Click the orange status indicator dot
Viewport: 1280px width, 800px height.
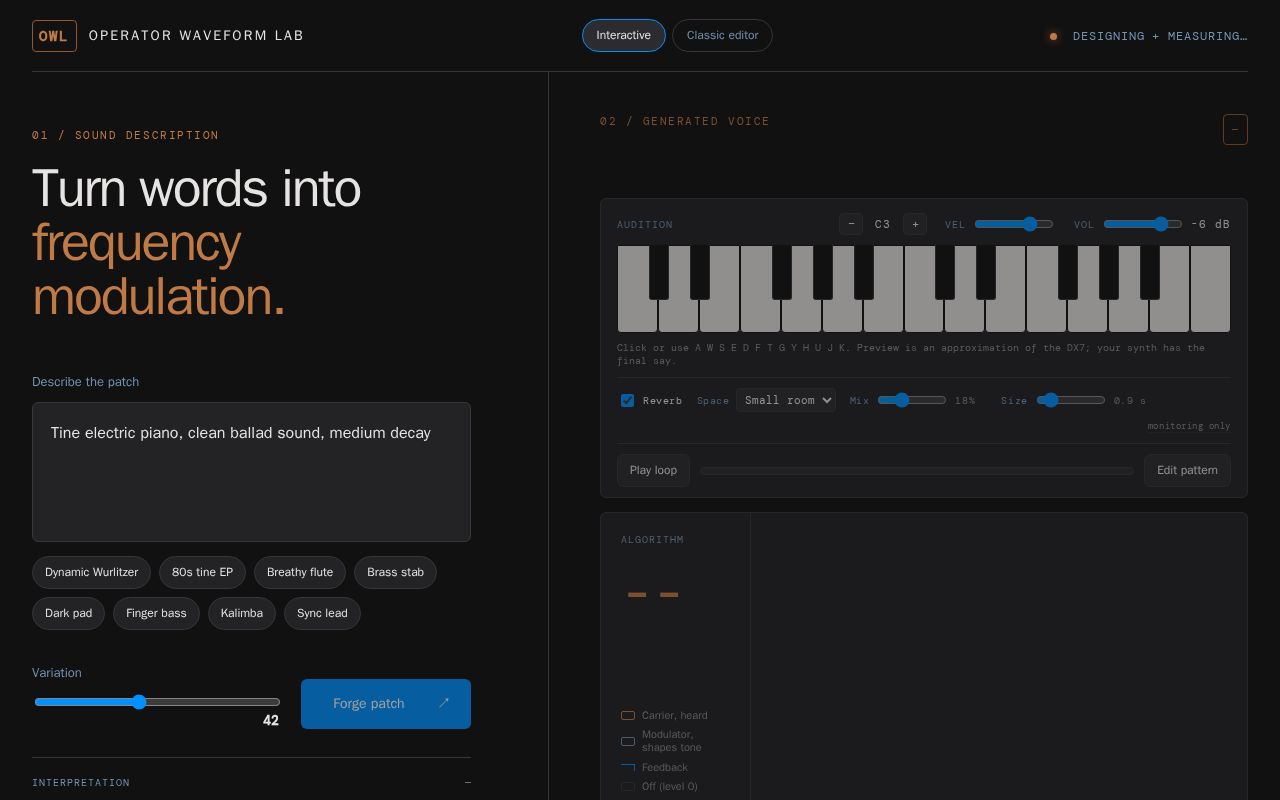(x=1053, y=36)
